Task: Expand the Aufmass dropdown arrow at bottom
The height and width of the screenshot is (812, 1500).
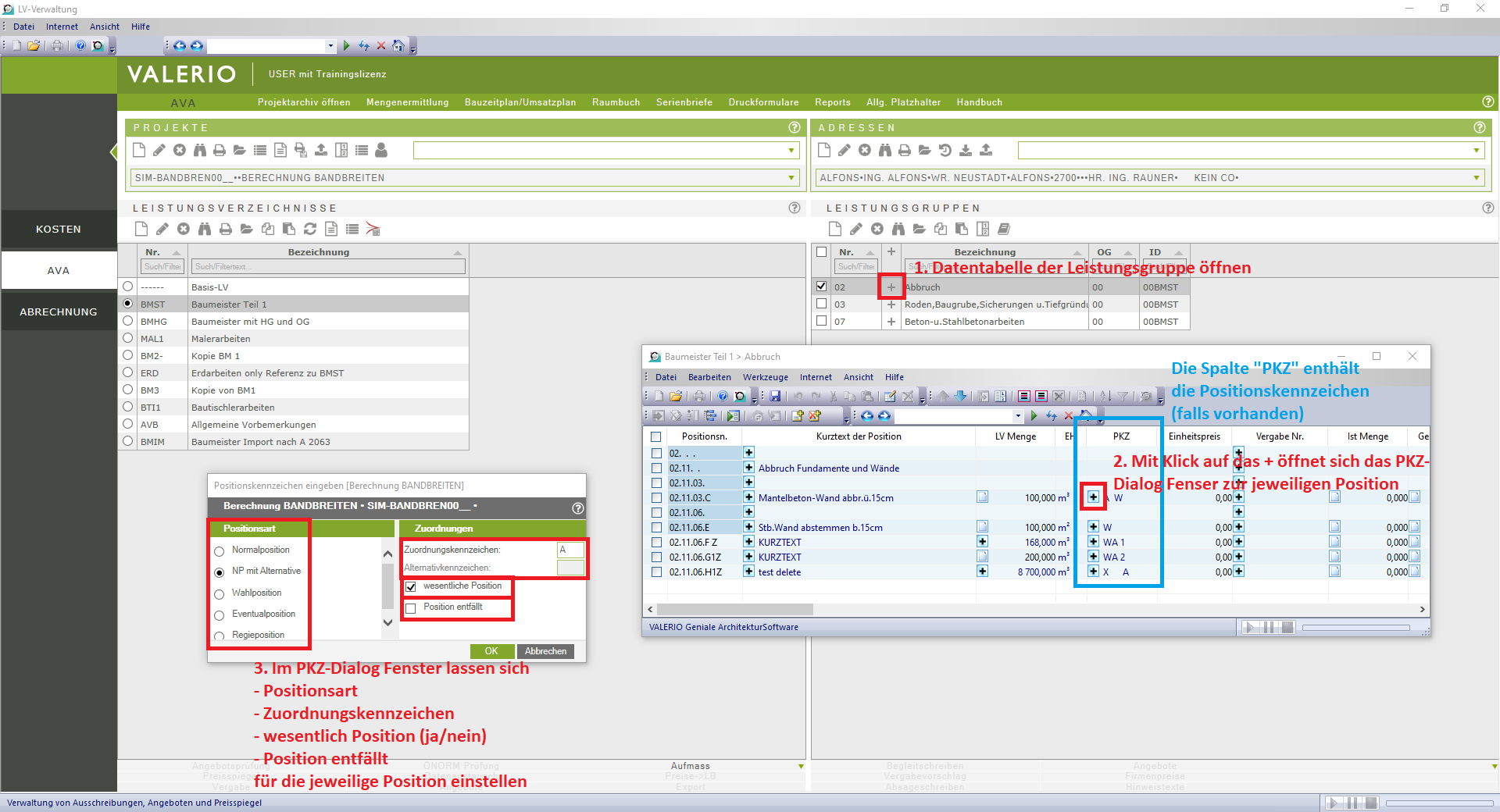Action: click(x=801, y=767)
